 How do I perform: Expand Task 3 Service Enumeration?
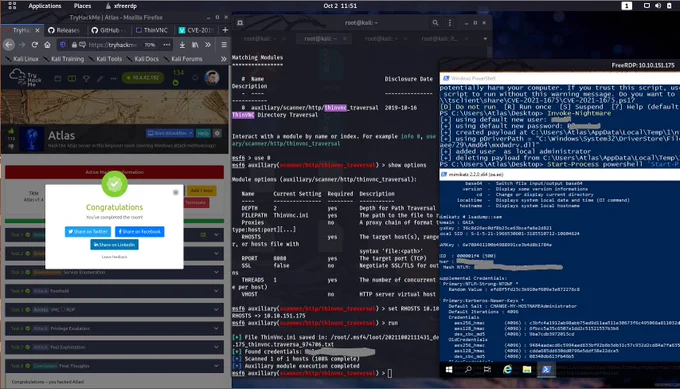click(114, 272)
